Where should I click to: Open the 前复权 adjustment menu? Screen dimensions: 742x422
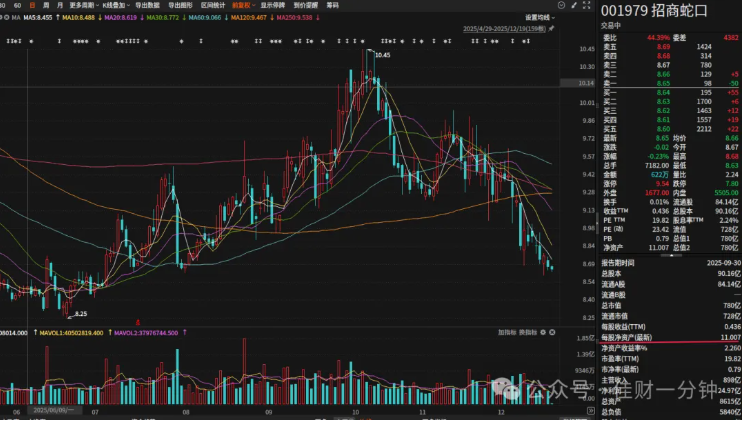point(243,5)
